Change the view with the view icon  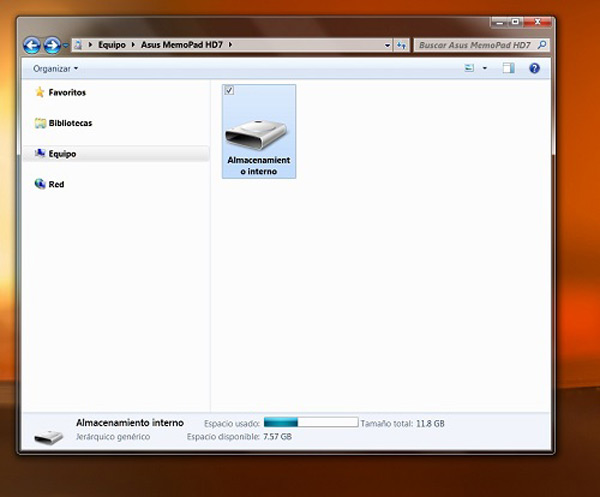pos(469,68)
